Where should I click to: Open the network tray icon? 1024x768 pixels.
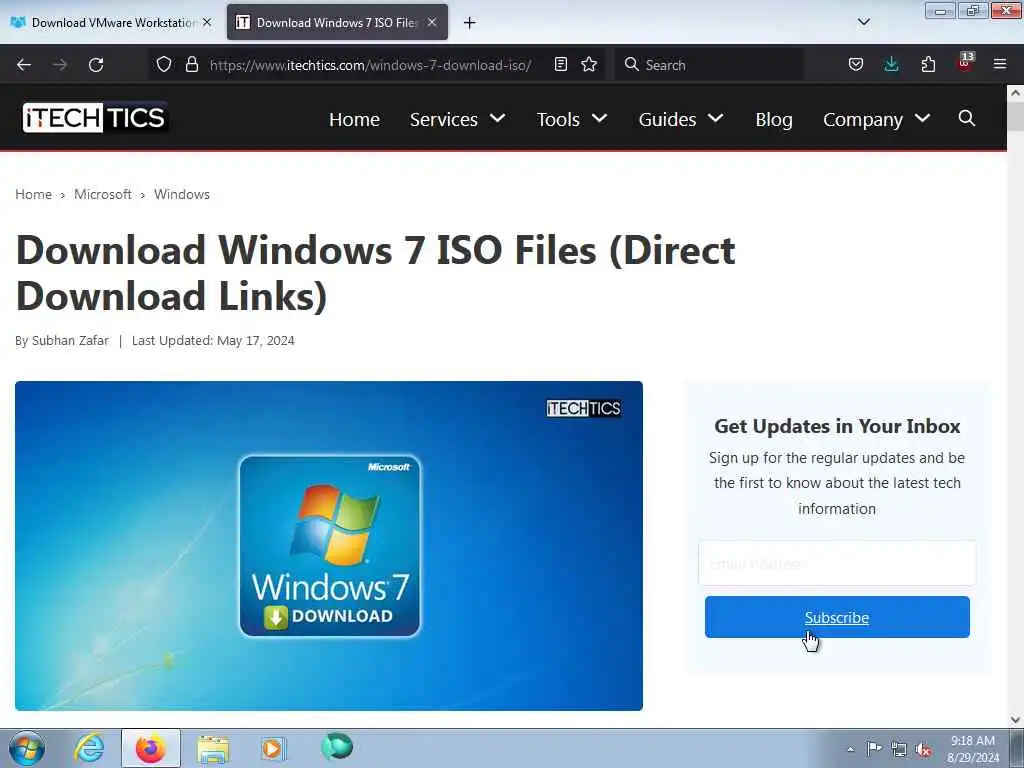pyautogui.click(x=899, y=749)
